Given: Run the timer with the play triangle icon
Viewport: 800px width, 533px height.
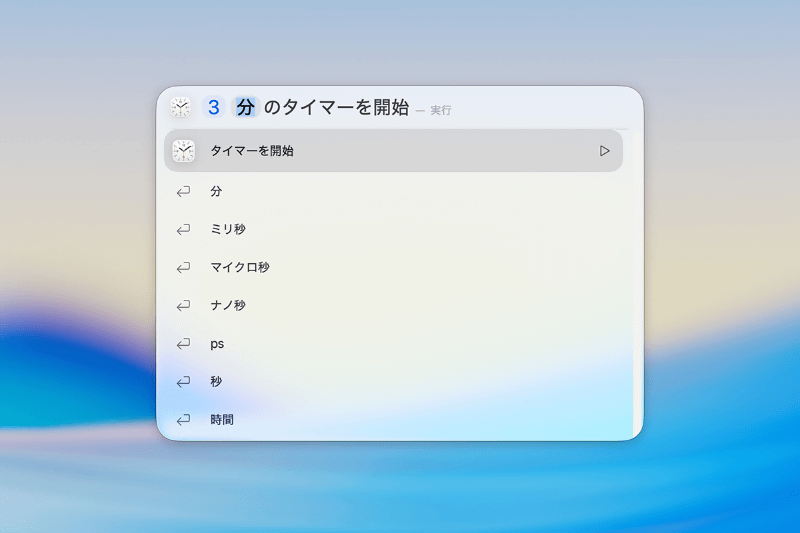Looking at the screenshot, I should [x=605, y=151].
